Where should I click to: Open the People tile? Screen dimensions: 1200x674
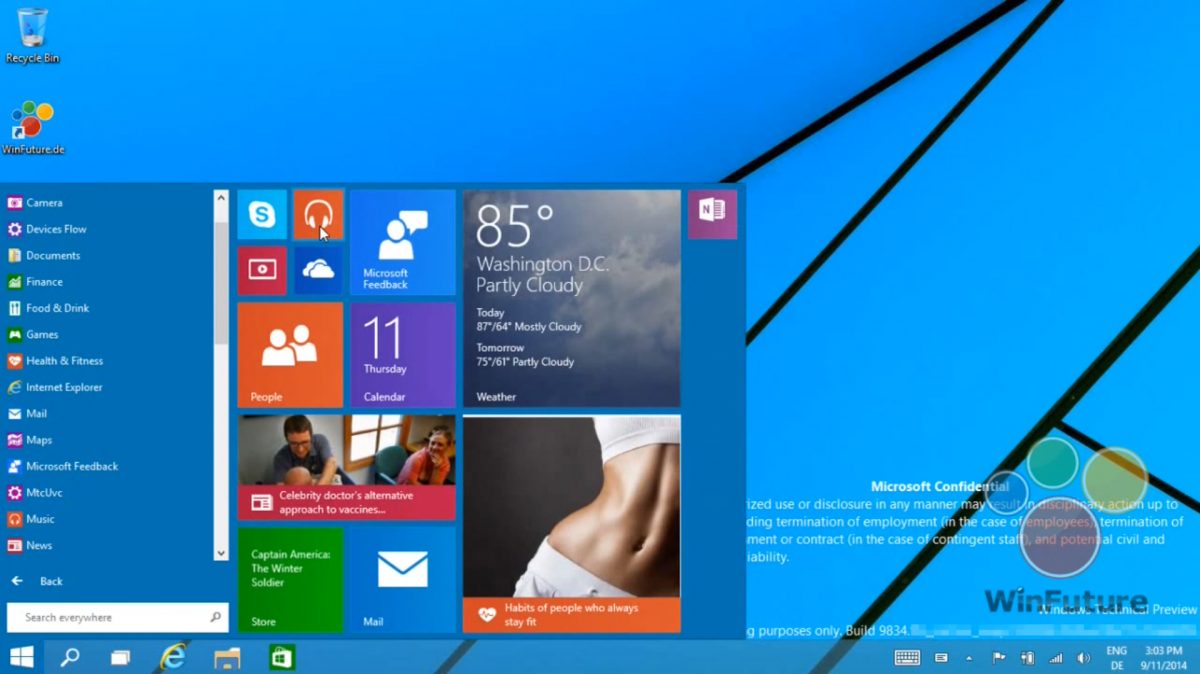tap(289, 354)
